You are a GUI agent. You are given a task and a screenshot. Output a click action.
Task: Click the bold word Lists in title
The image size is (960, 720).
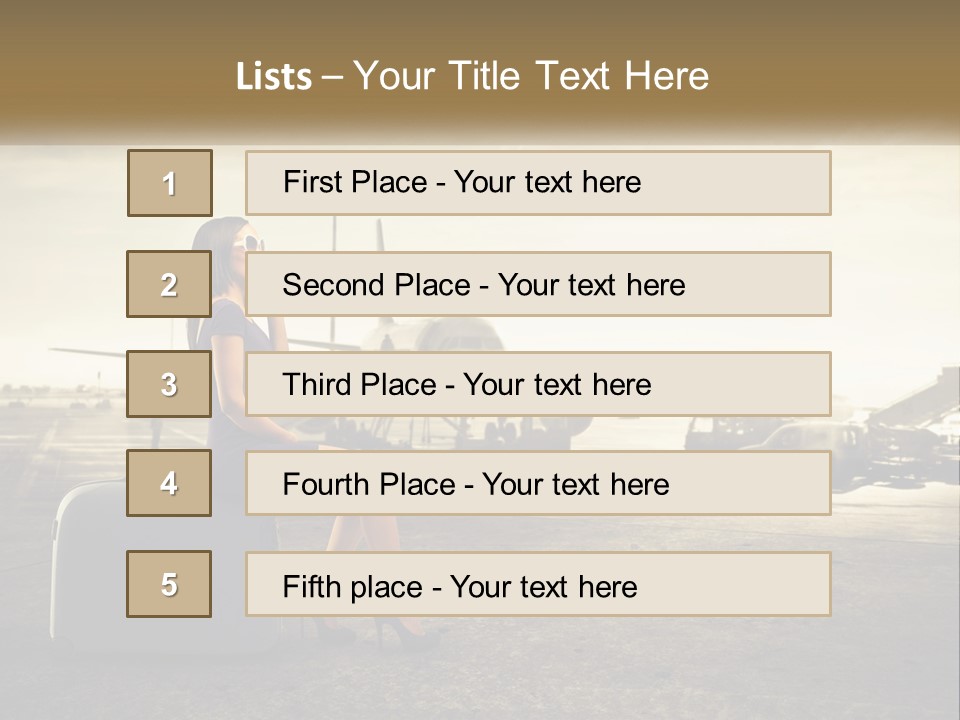point(273,76)
